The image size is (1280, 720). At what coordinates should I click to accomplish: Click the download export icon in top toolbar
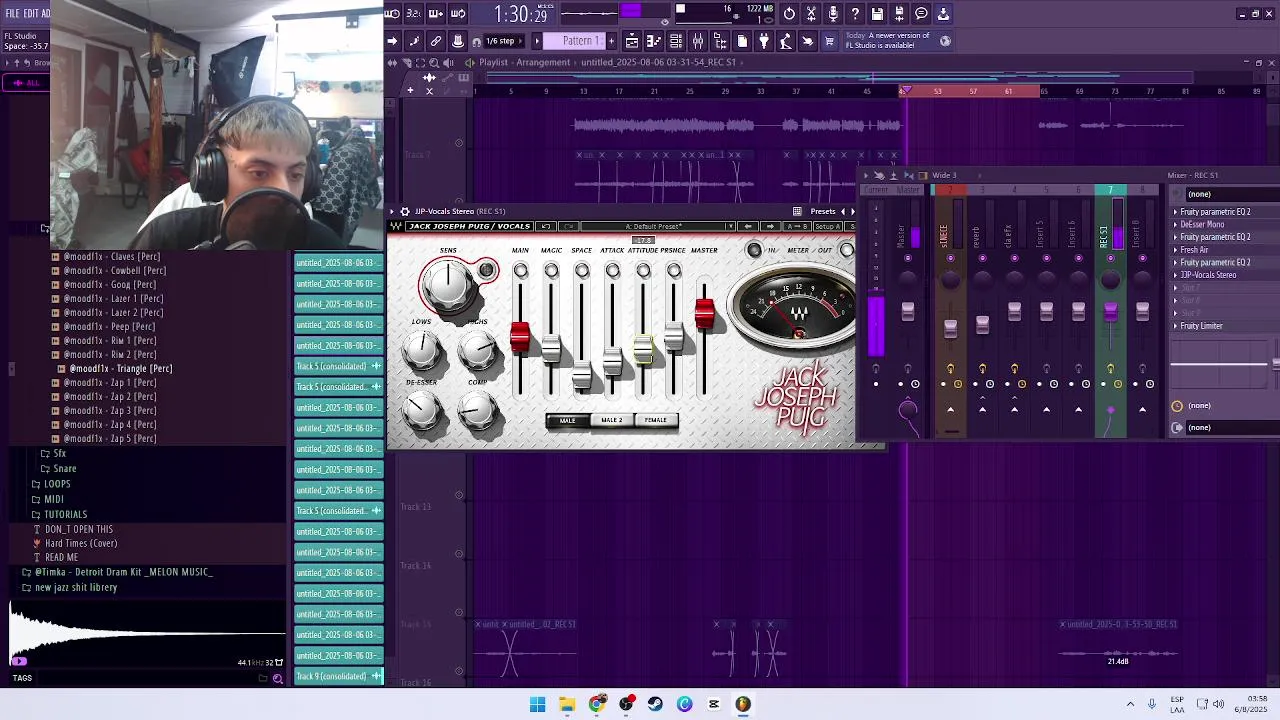coord(943,14)
